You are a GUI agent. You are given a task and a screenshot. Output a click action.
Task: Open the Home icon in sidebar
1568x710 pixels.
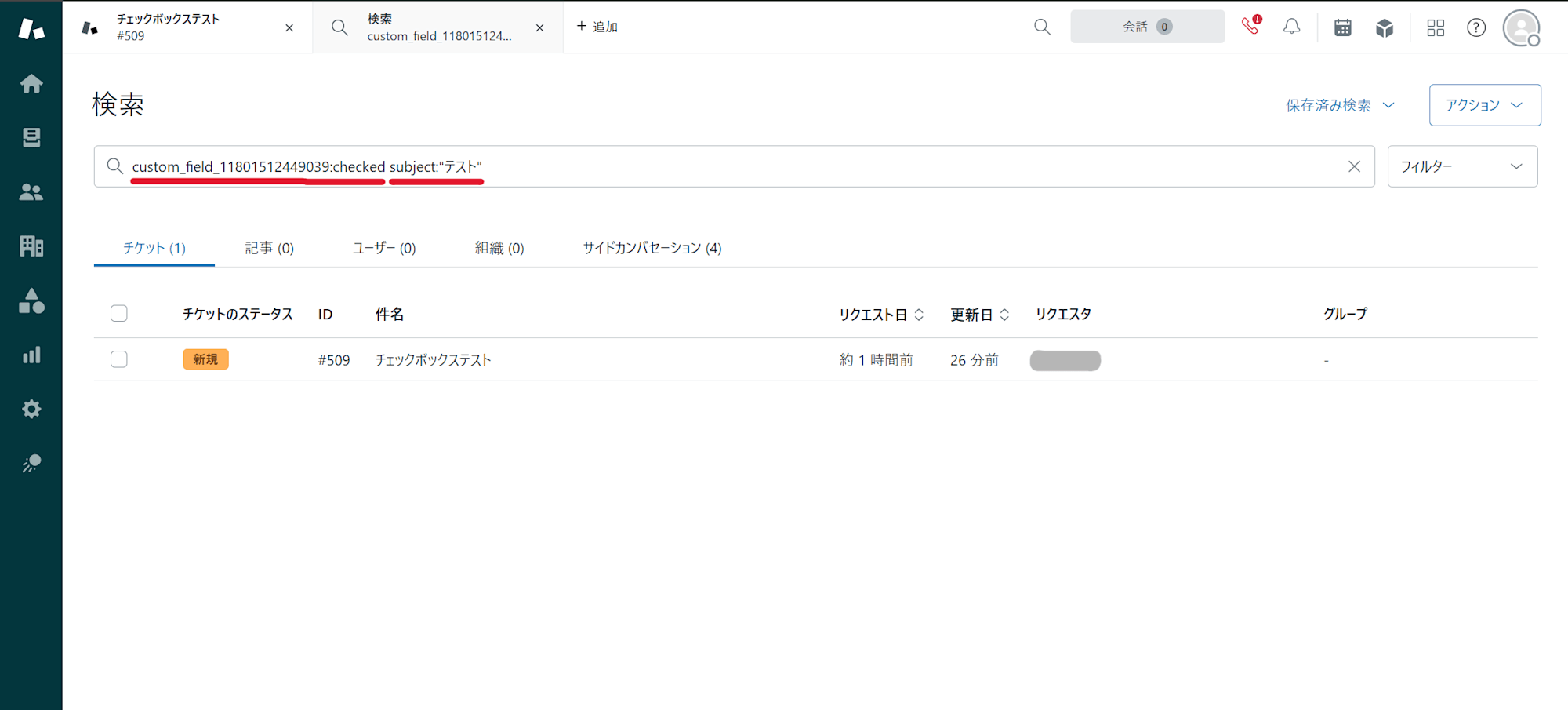(31, 83)
